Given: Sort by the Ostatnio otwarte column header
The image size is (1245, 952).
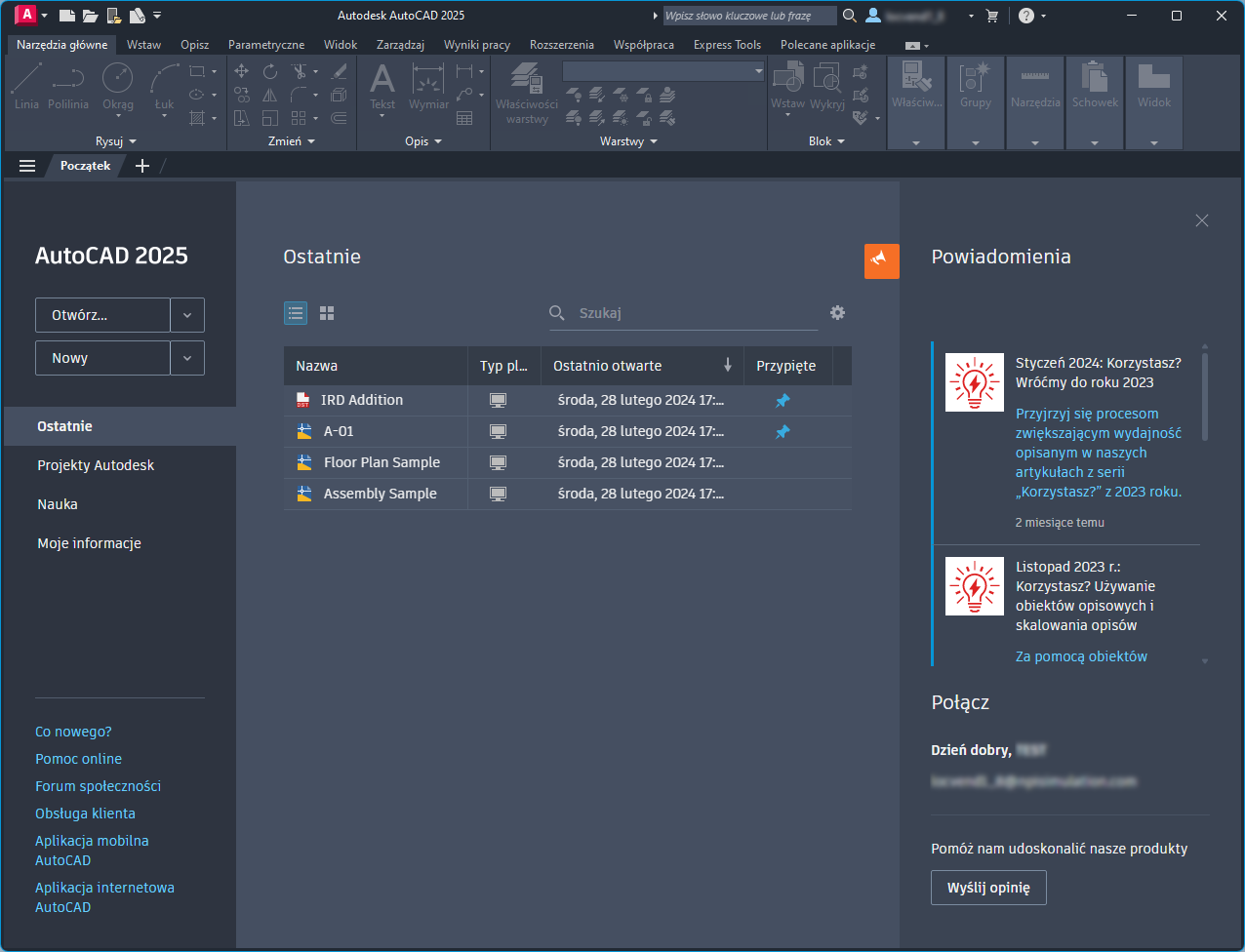Looking at the screenshot, I should (x=641, y=366).
